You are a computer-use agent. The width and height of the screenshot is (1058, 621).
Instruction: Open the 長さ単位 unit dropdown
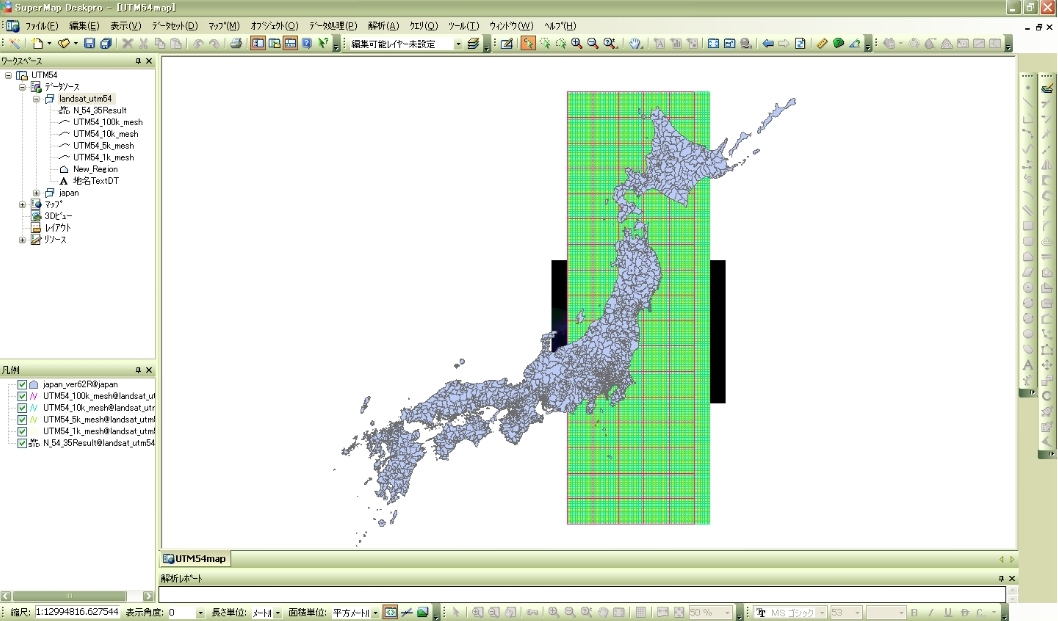click(x=278, y=611)
